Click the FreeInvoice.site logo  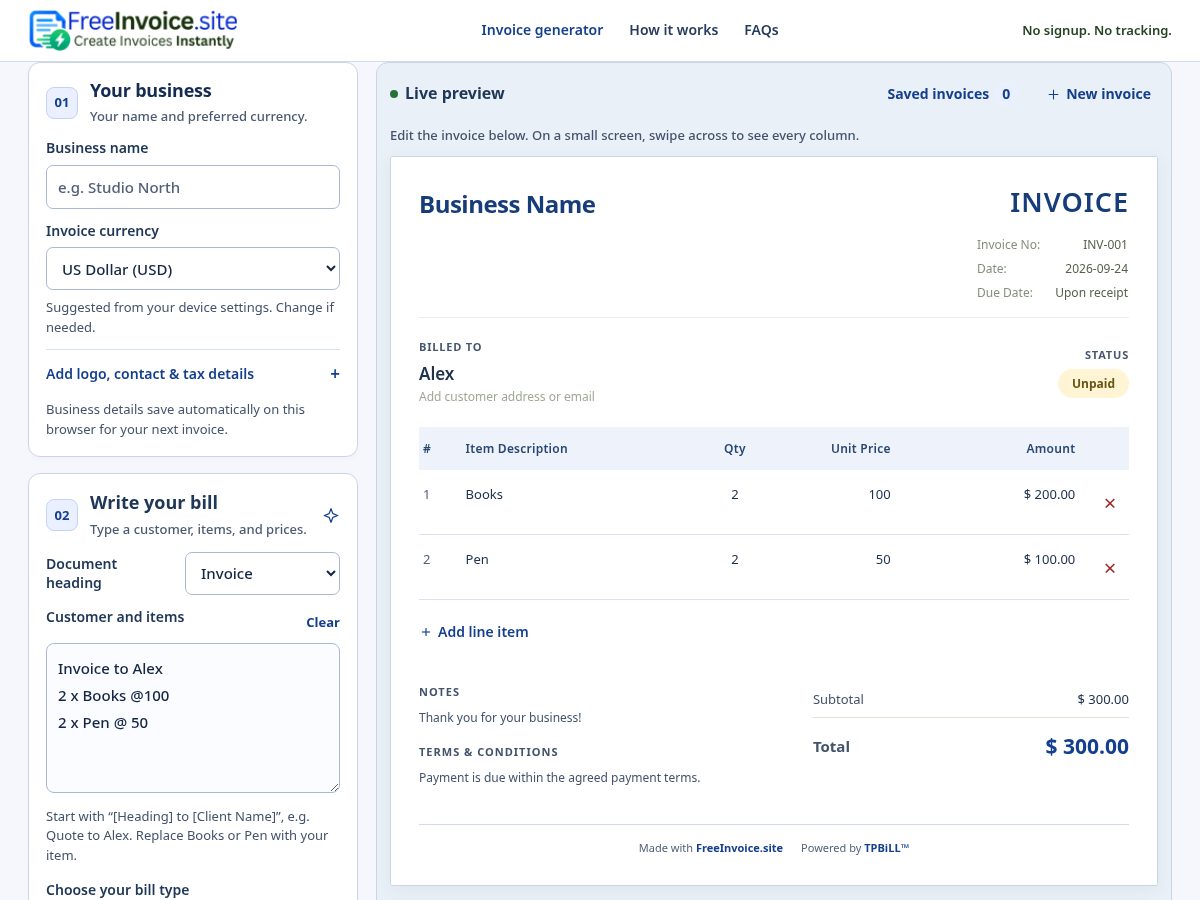click(x=133, y=30)
